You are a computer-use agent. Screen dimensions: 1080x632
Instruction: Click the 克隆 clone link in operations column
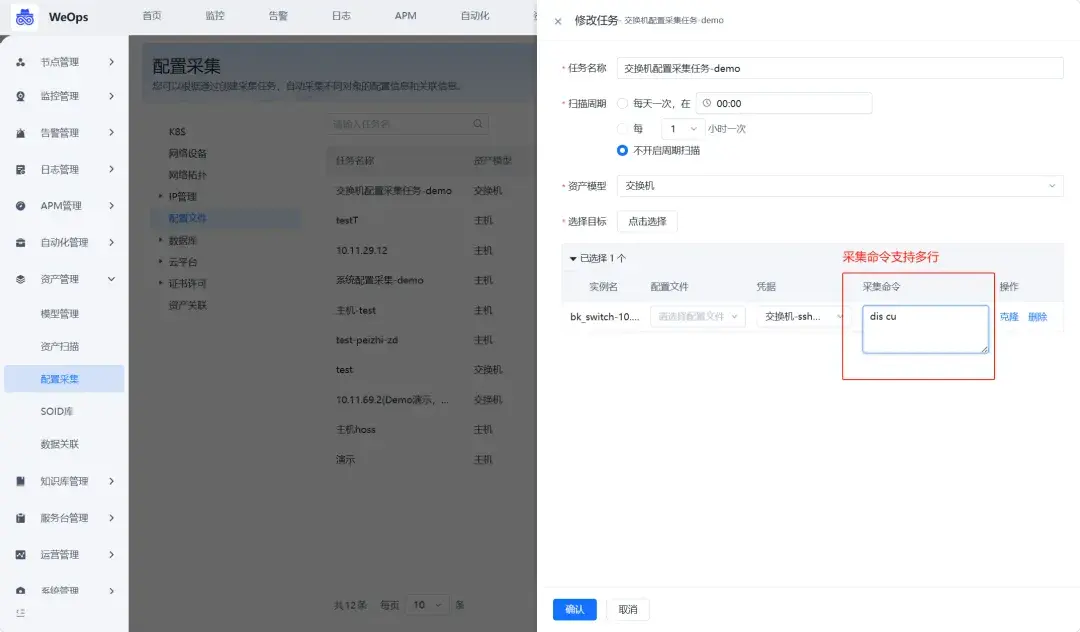(x=1010, y=316)
